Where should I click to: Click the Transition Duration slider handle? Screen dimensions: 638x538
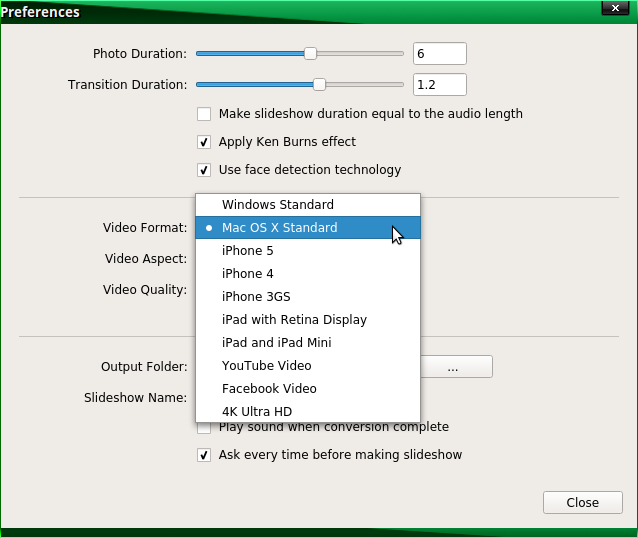click(x=319, y=85)
